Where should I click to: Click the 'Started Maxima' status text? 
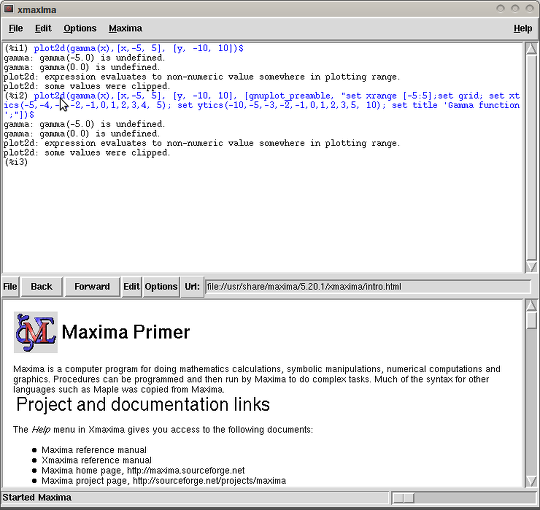[37, 498]
